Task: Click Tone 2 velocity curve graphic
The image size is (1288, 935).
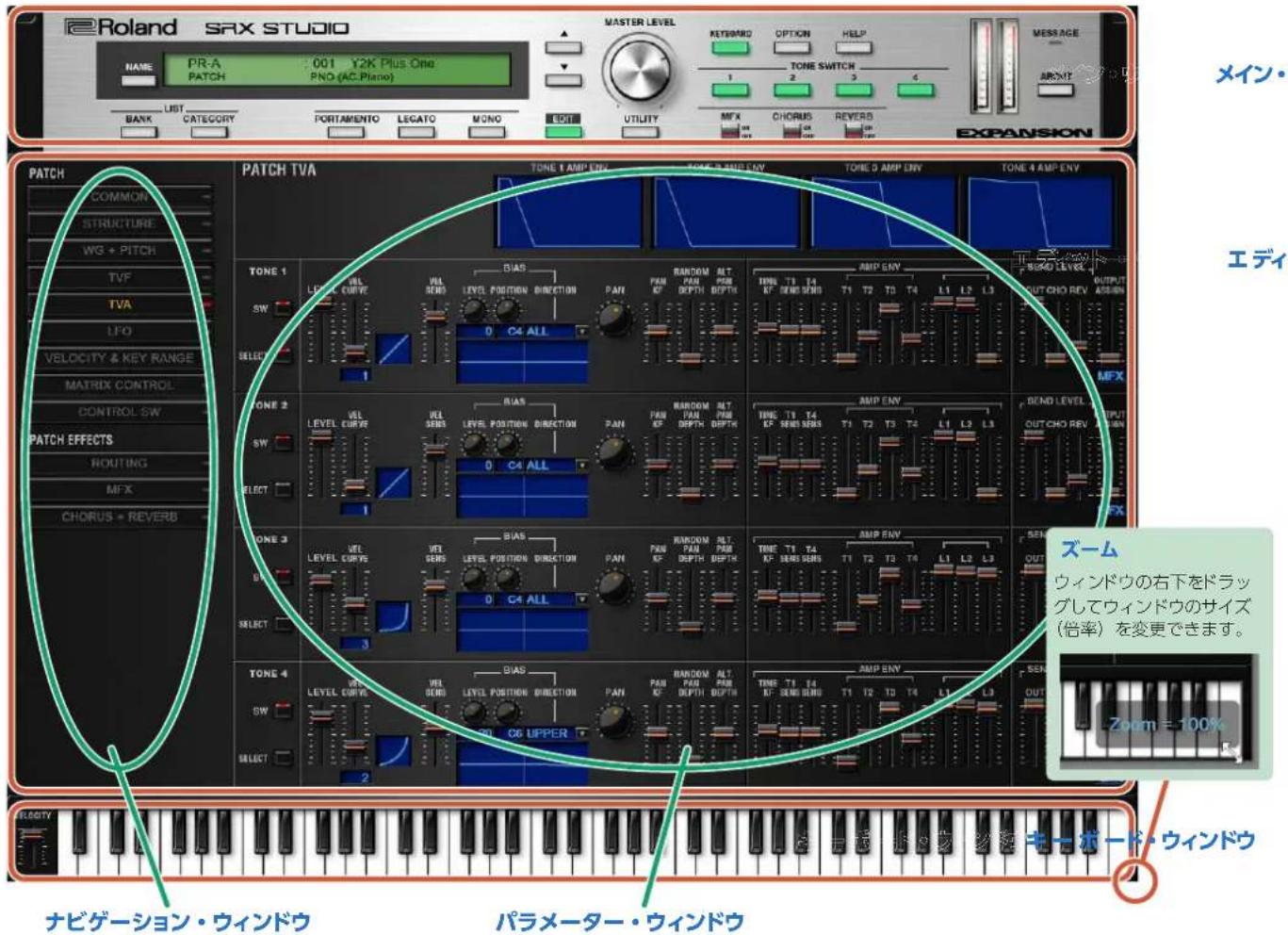Action: click(394, 483)
